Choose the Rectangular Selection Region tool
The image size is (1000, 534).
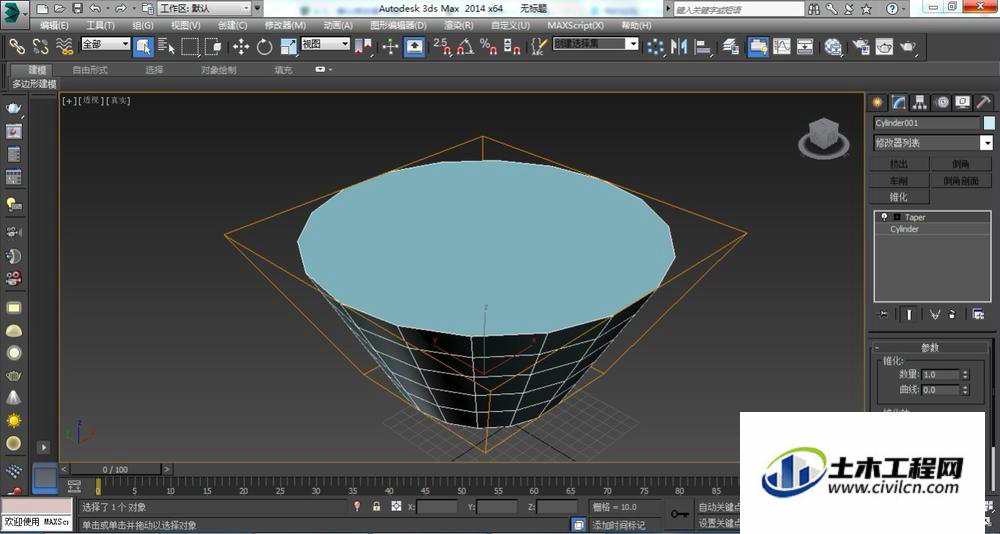click(x=190, y=46)
